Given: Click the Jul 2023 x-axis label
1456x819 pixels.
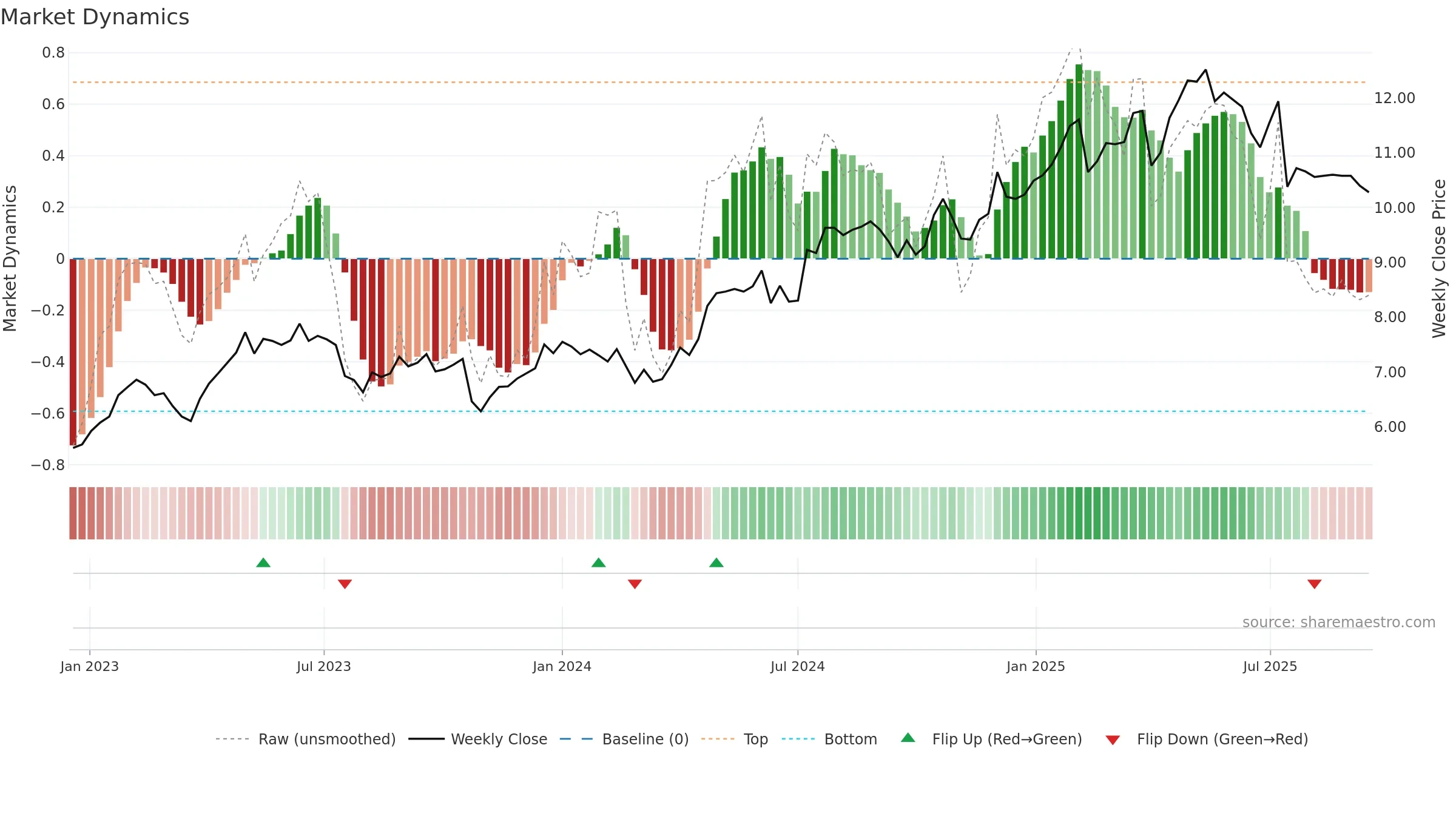Looking at the screenshot, I should 324,666.
